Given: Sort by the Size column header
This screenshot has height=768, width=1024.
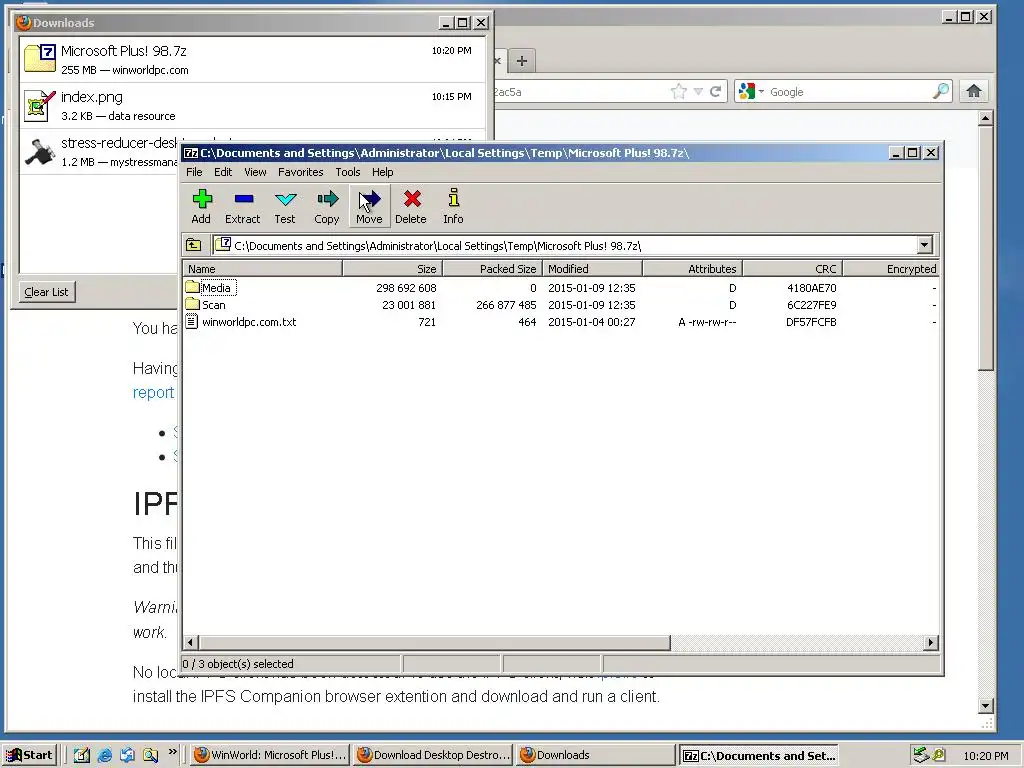Looking at the screenshot, I should [392, 269].
